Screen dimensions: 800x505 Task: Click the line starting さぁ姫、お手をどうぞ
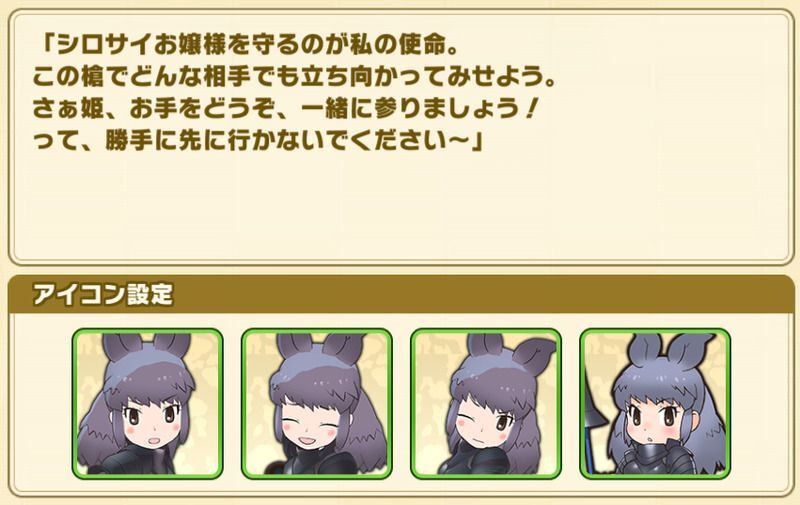[x=285, y=109]
